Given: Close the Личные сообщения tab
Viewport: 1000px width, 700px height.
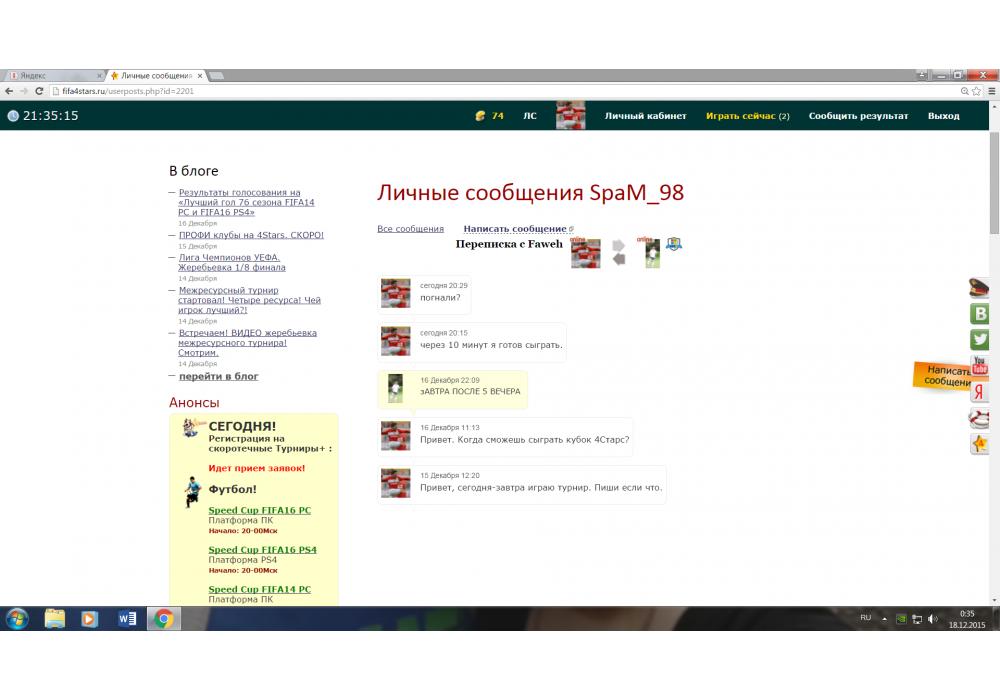Looking at the screenshot, I should [200, 75].
